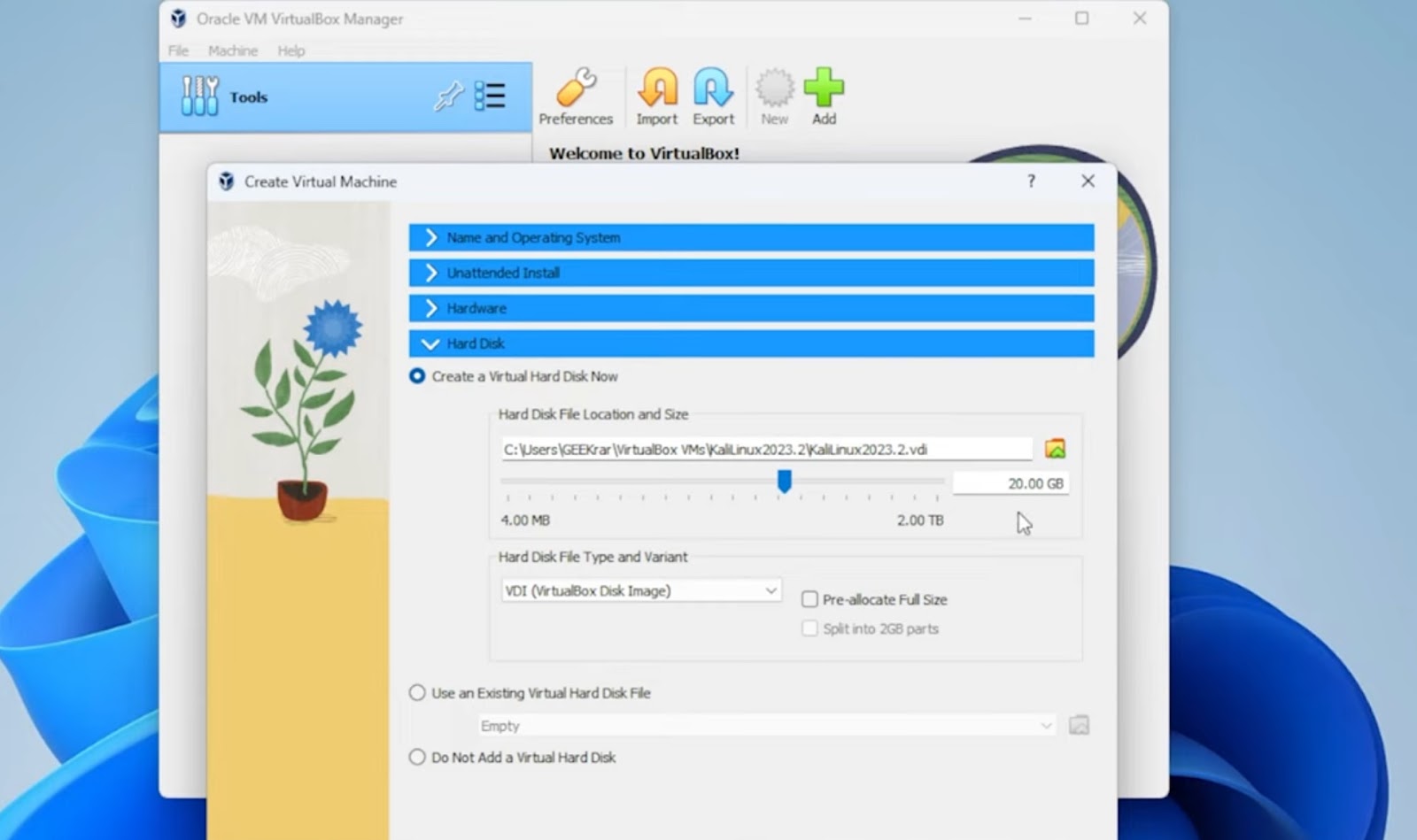Toggle Split into 2GB parts checkbox
The image size is (1417, 840).
pos(809,628)
